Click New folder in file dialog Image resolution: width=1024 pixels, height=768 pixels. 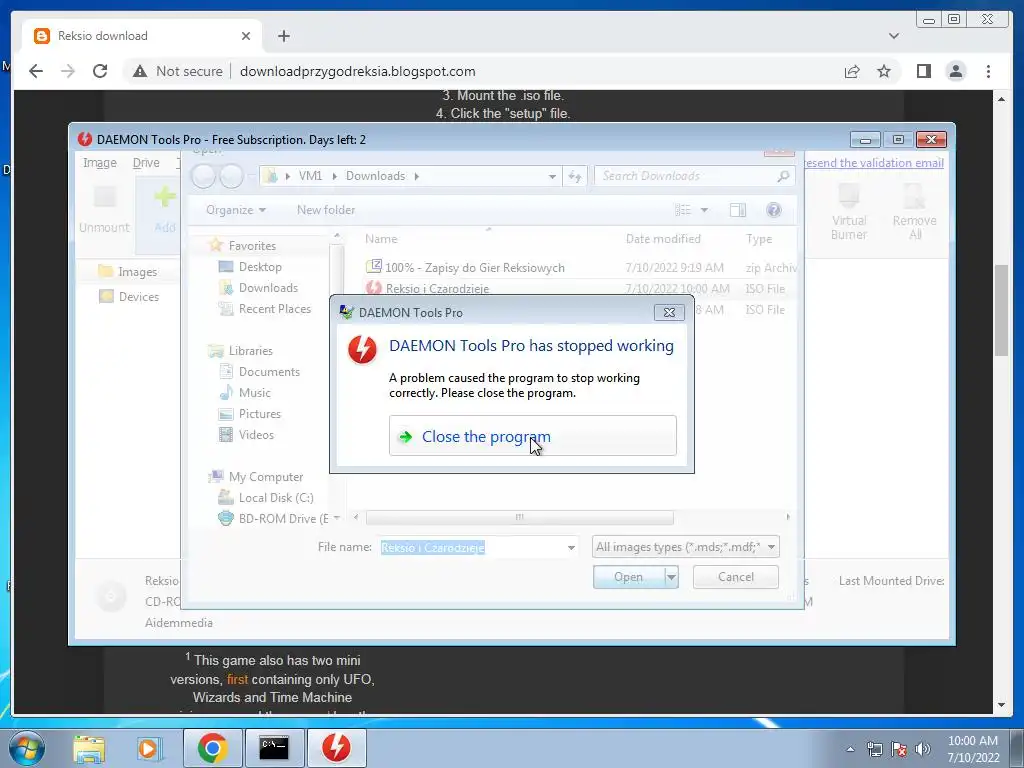point(326,210)
